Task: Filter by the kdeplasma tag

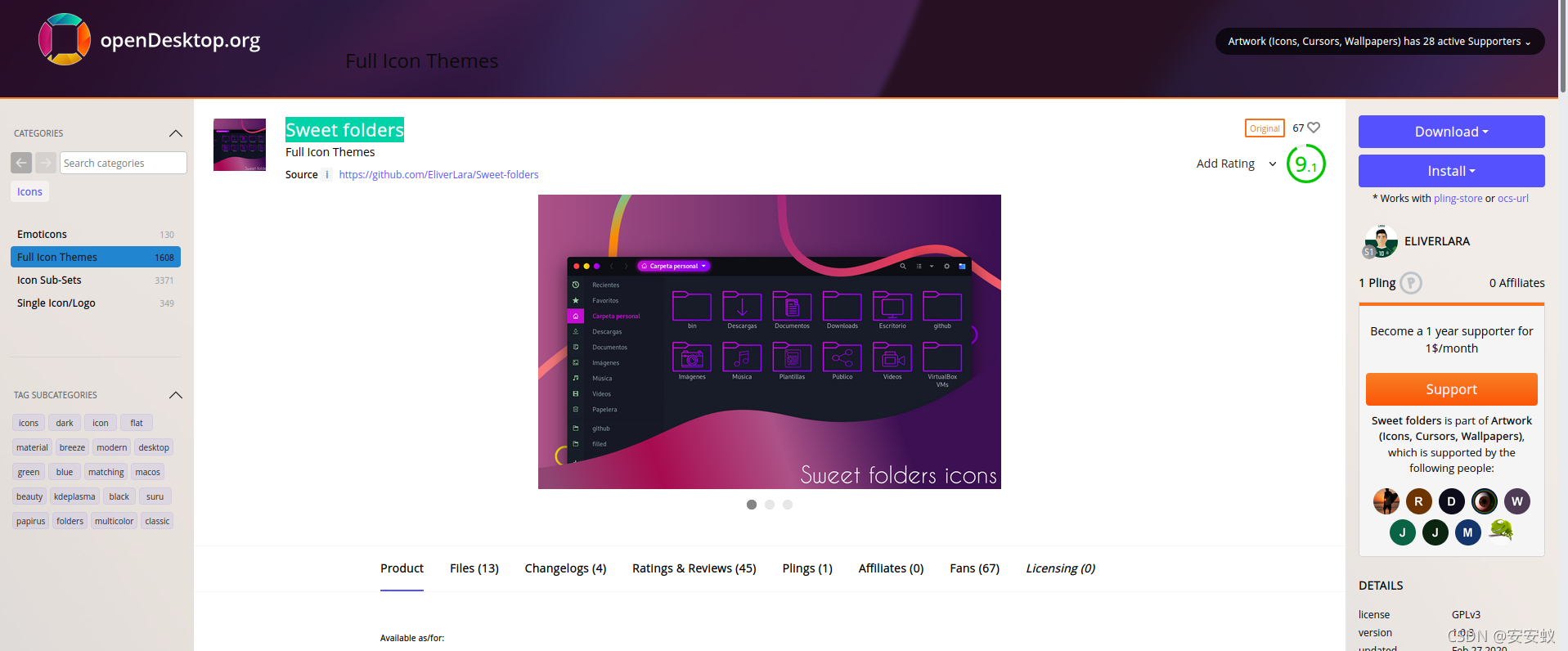Action: pyautogui.click(x=74, y=496)
